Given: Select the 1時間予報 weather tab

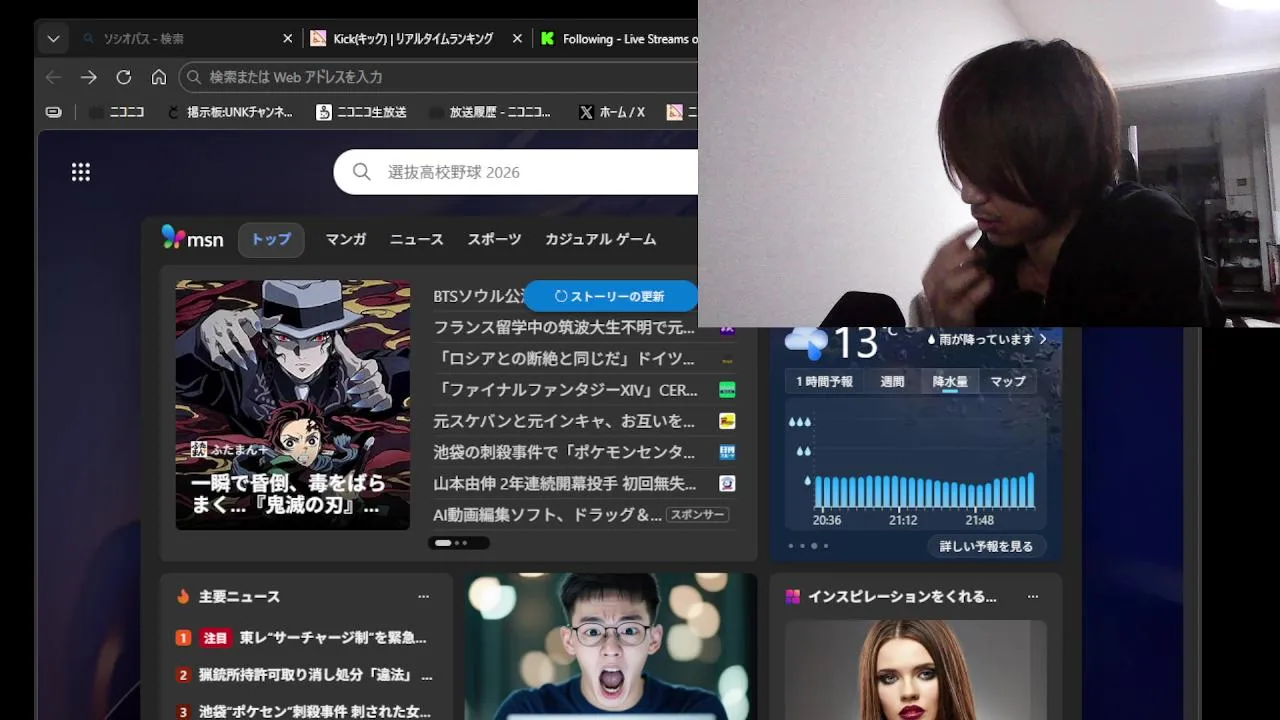Looking at the screenshot, I should pyautogui.click(x=825, y=381).
